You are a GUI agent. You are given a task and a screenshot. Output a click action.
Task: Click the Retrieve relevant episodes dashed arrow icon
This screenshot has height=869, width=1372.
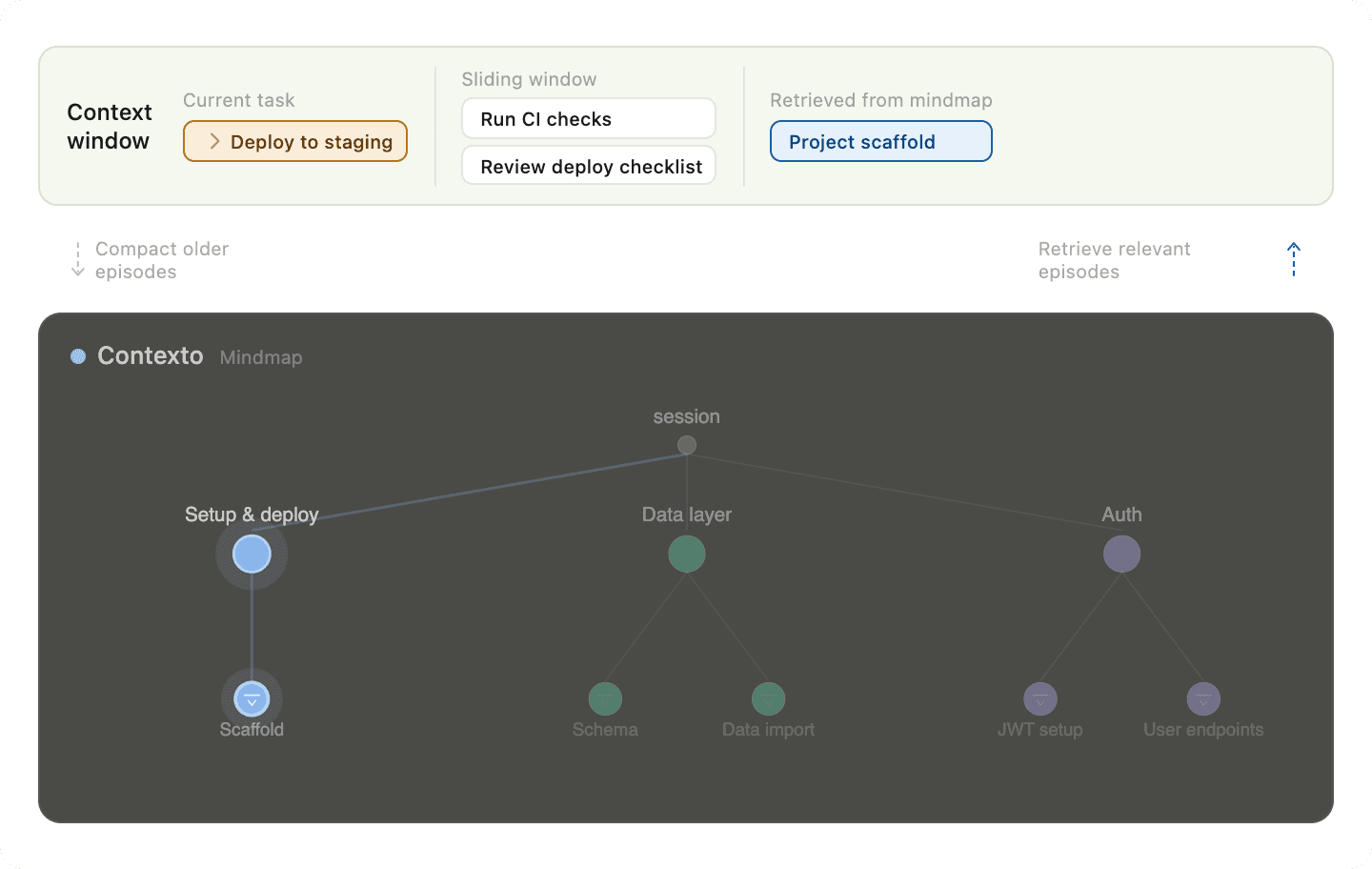tap(1293, 259)
